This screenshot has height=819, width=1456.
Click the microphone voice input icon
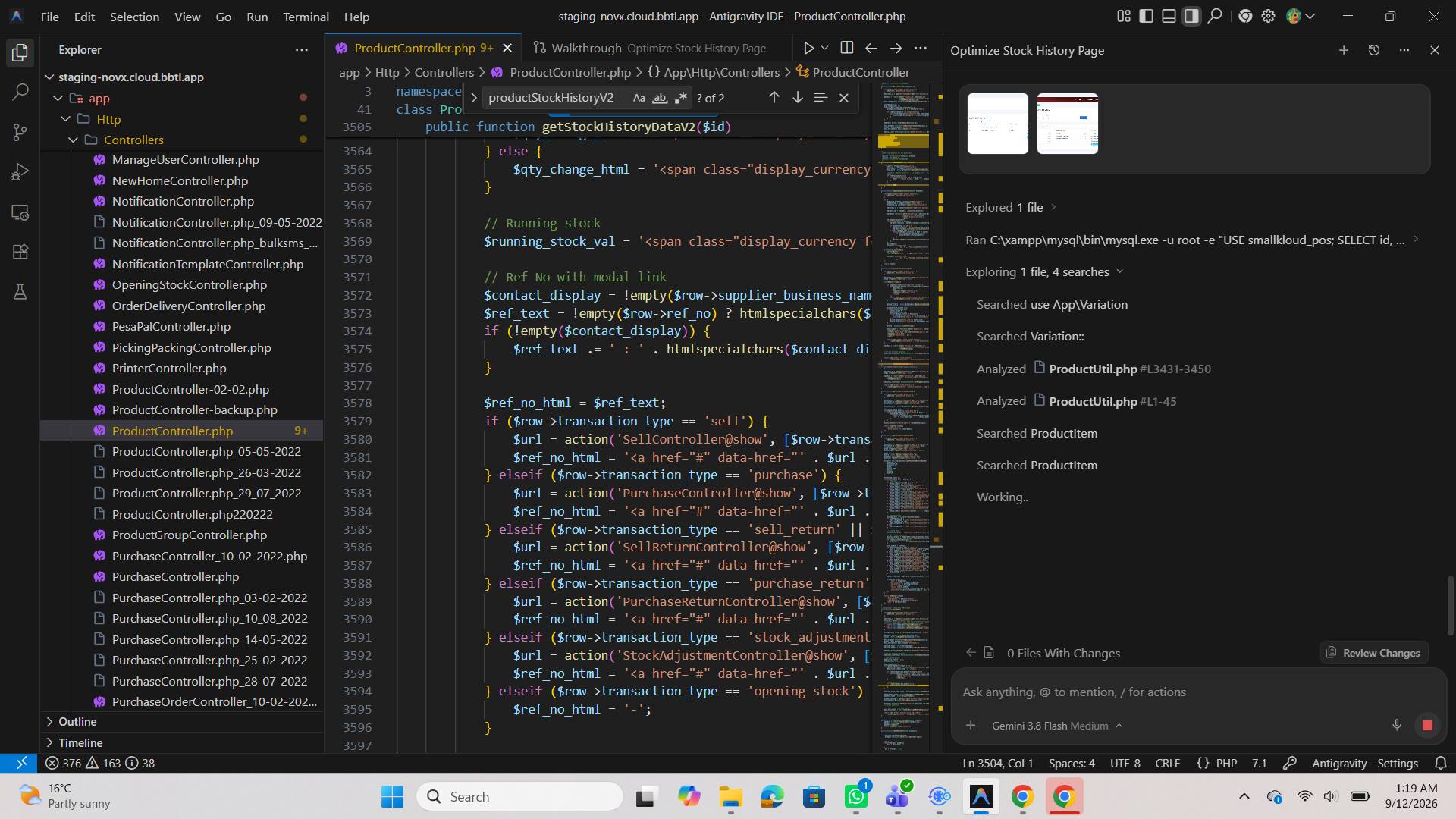pyautogui.click(x=1396, y=726)
